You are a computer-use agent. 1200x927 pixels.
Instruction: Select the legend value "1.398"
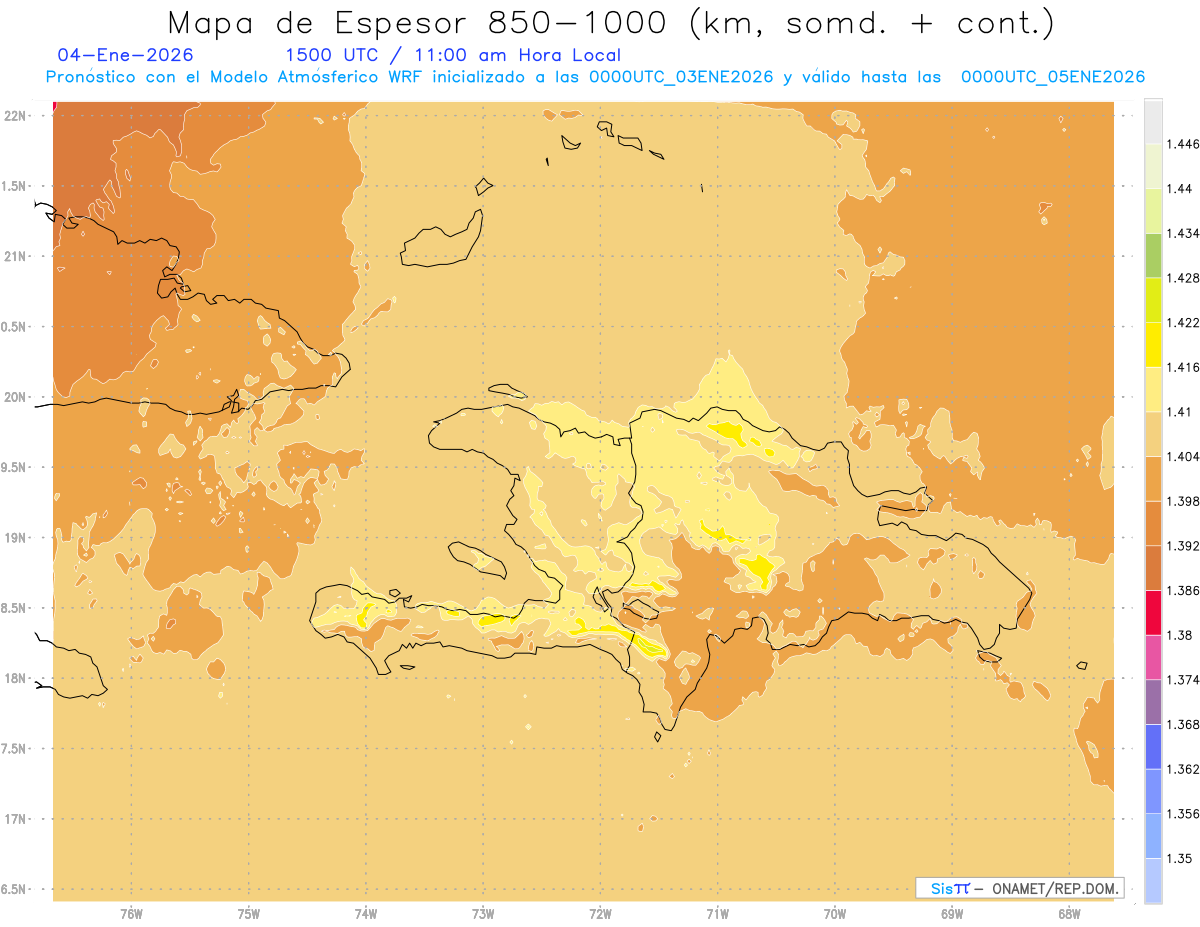(x=1185, y=501)
